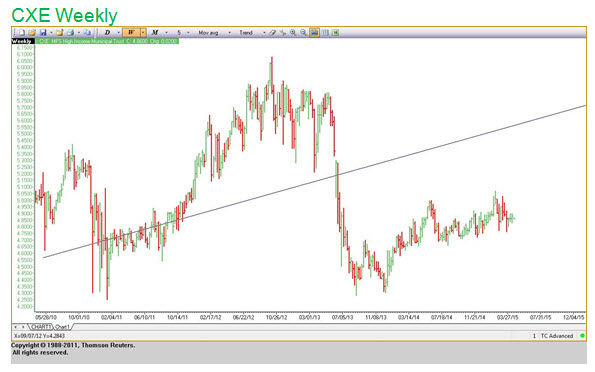595x372 pixels.
Task: Open a file with the folder icon
Action: click(x=32, y=33)
